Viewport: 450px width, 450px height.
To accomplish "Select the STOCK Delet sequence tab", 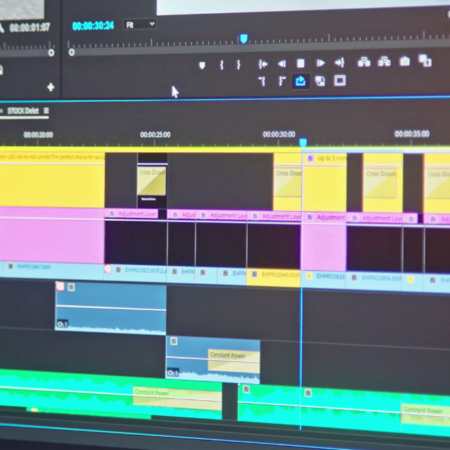I will pyautogui.click(x=23, y=111).
